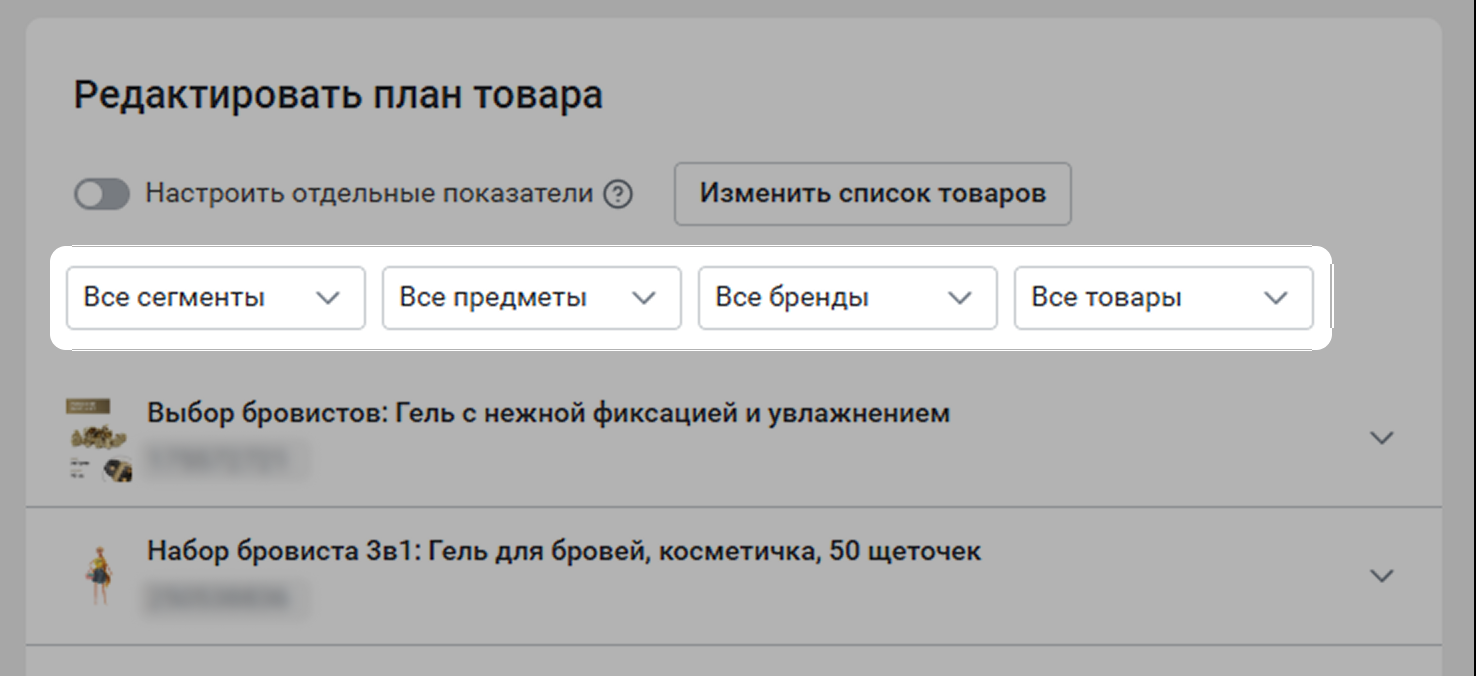Click the question mark help icon
This screenshot has width=1476, height=676.
point(618,194)
